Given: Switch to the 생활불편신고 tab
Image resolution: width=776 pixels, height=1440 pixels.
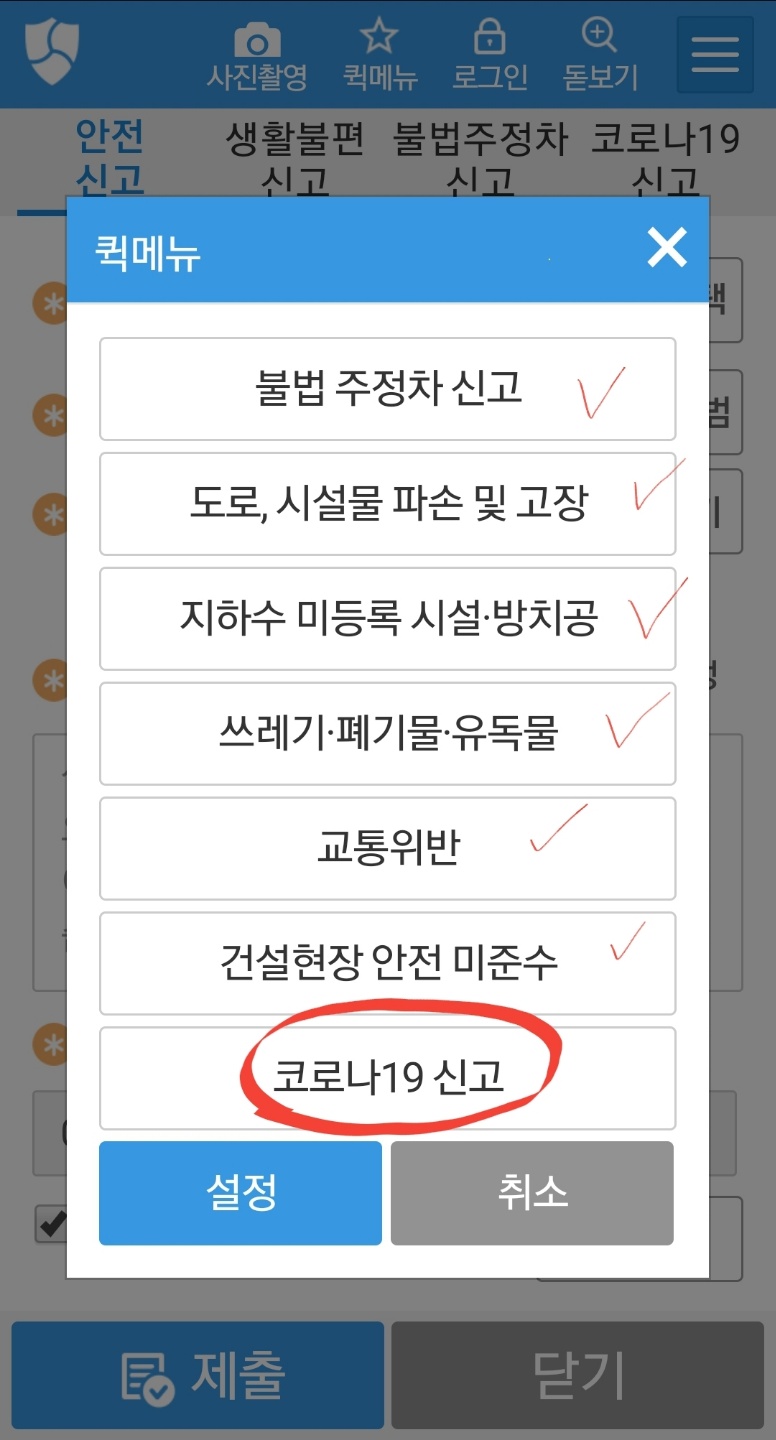Looking at the screenshot, I should 295,160.
